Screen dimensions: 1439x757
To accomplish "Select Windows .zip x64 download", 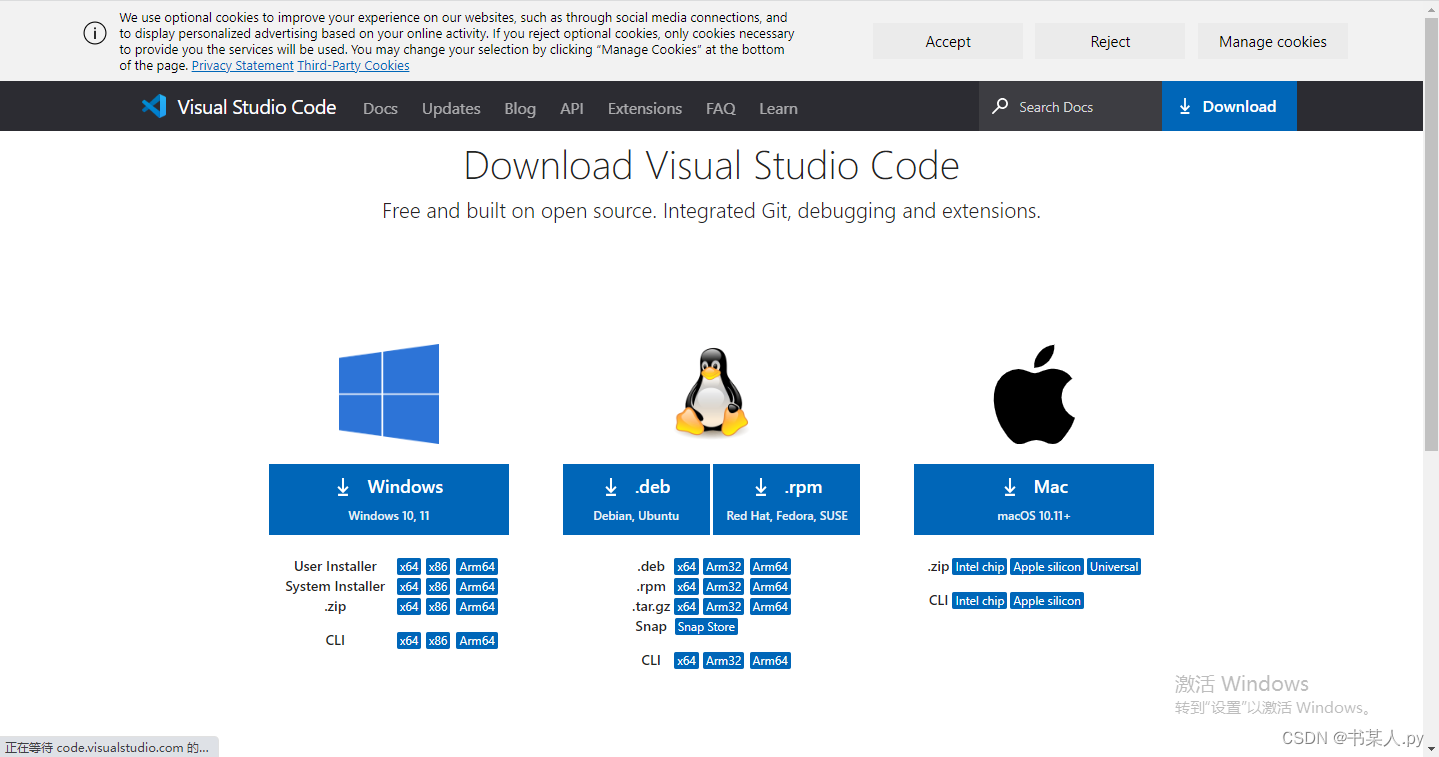I will point(409,607).
